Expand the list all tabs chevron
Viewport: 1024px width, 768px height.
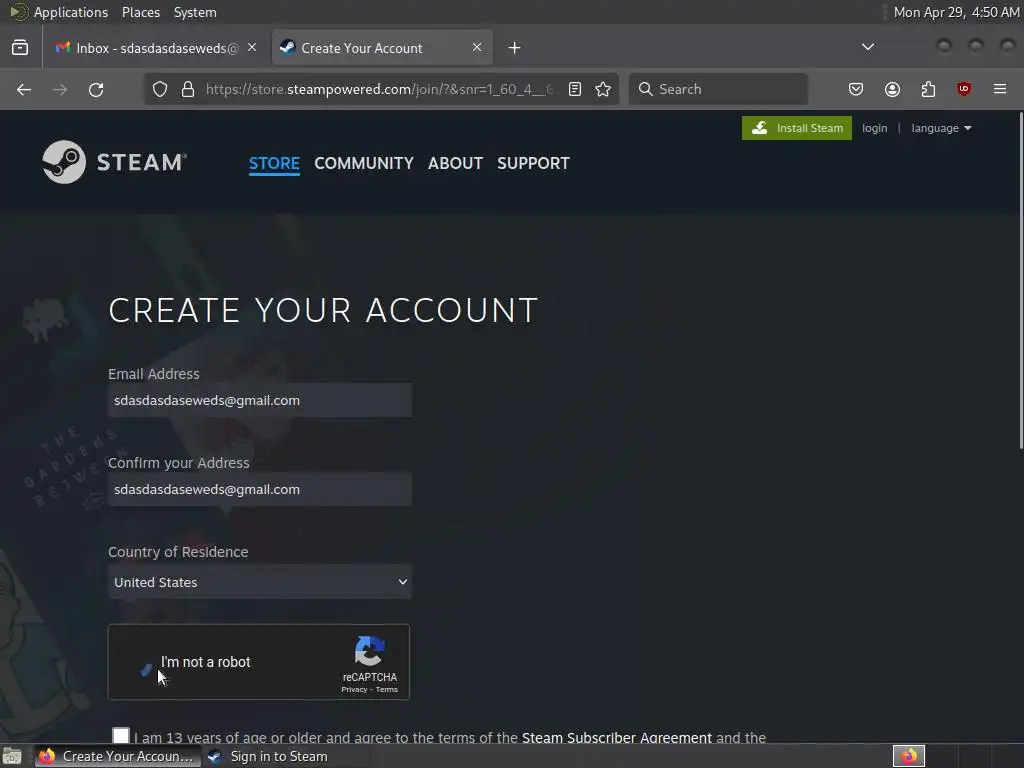[868, 47]
